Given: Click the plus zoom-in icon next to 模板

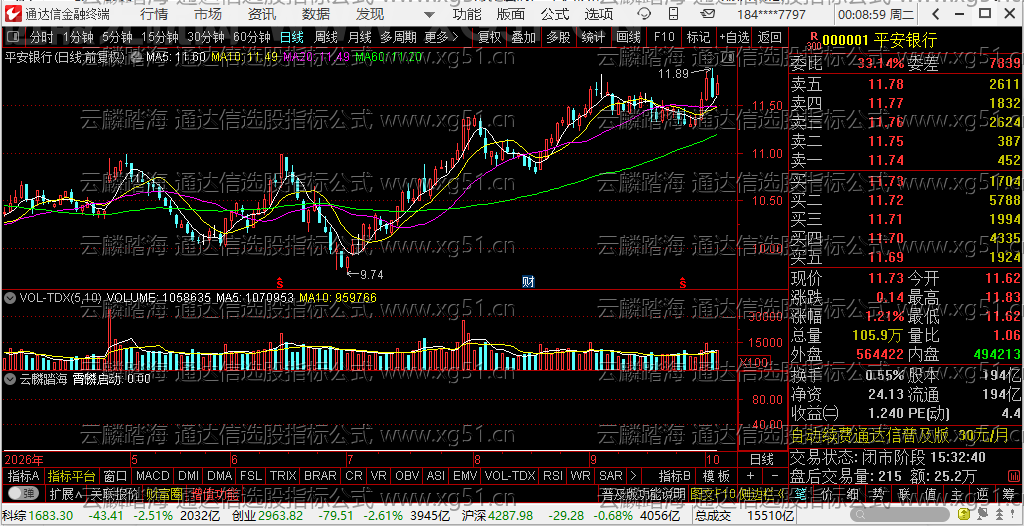Looking at the screenshot, I should click(x=750, y=475).
